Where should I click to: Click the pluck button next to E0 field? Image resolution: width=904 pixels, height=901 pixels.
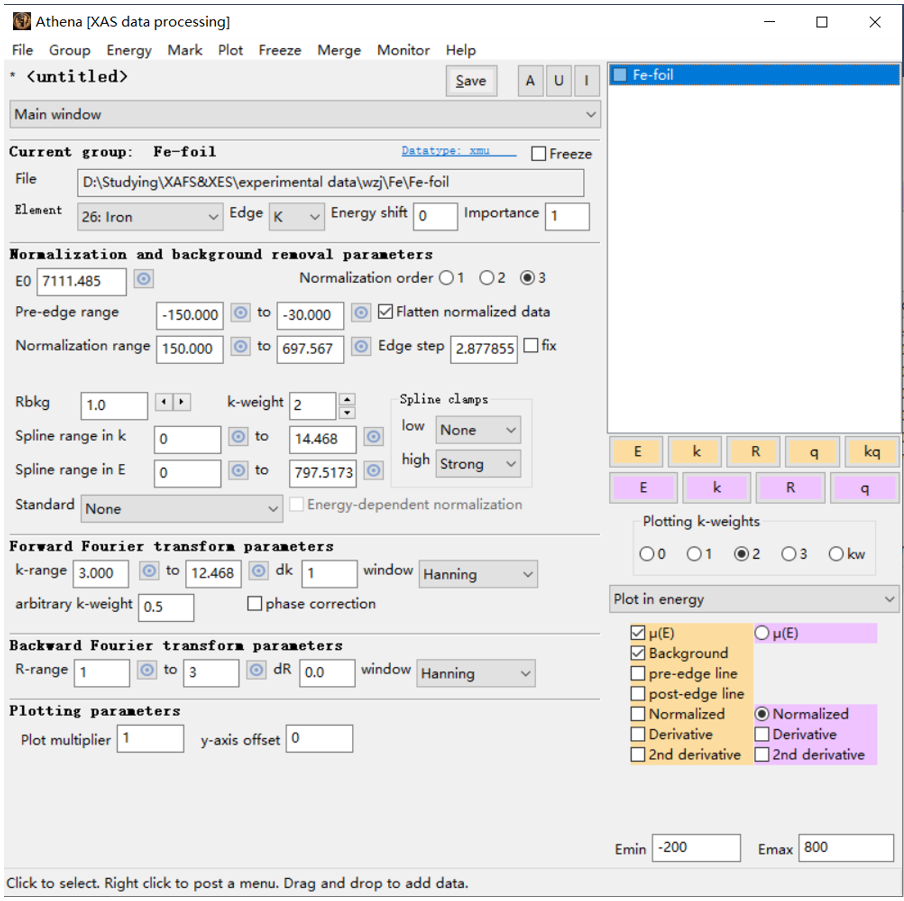pyautogui.click(x=144, y=279)
